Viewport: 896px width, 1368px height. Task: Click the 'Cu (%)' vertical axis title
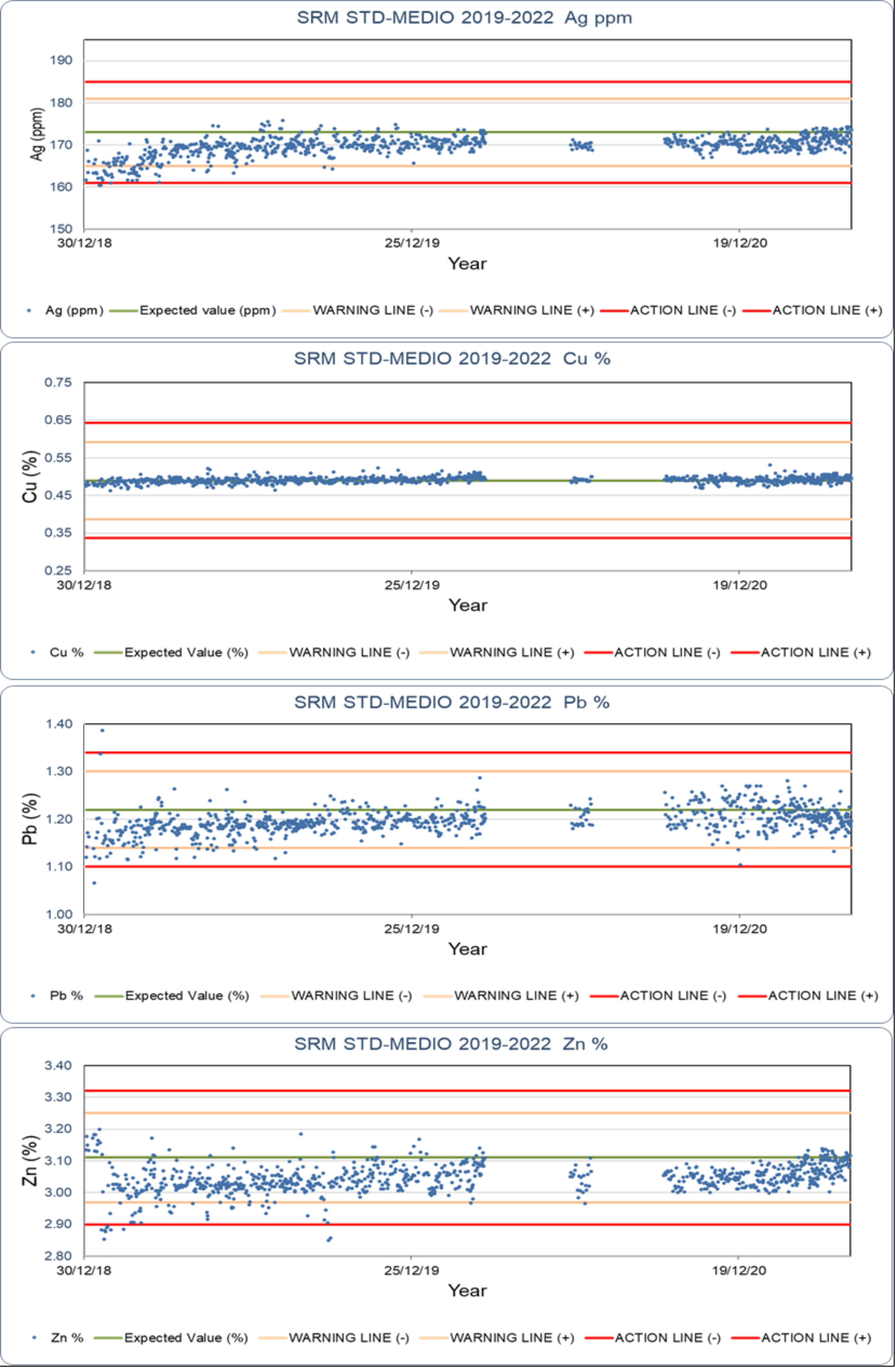click(x=30, y=476)
